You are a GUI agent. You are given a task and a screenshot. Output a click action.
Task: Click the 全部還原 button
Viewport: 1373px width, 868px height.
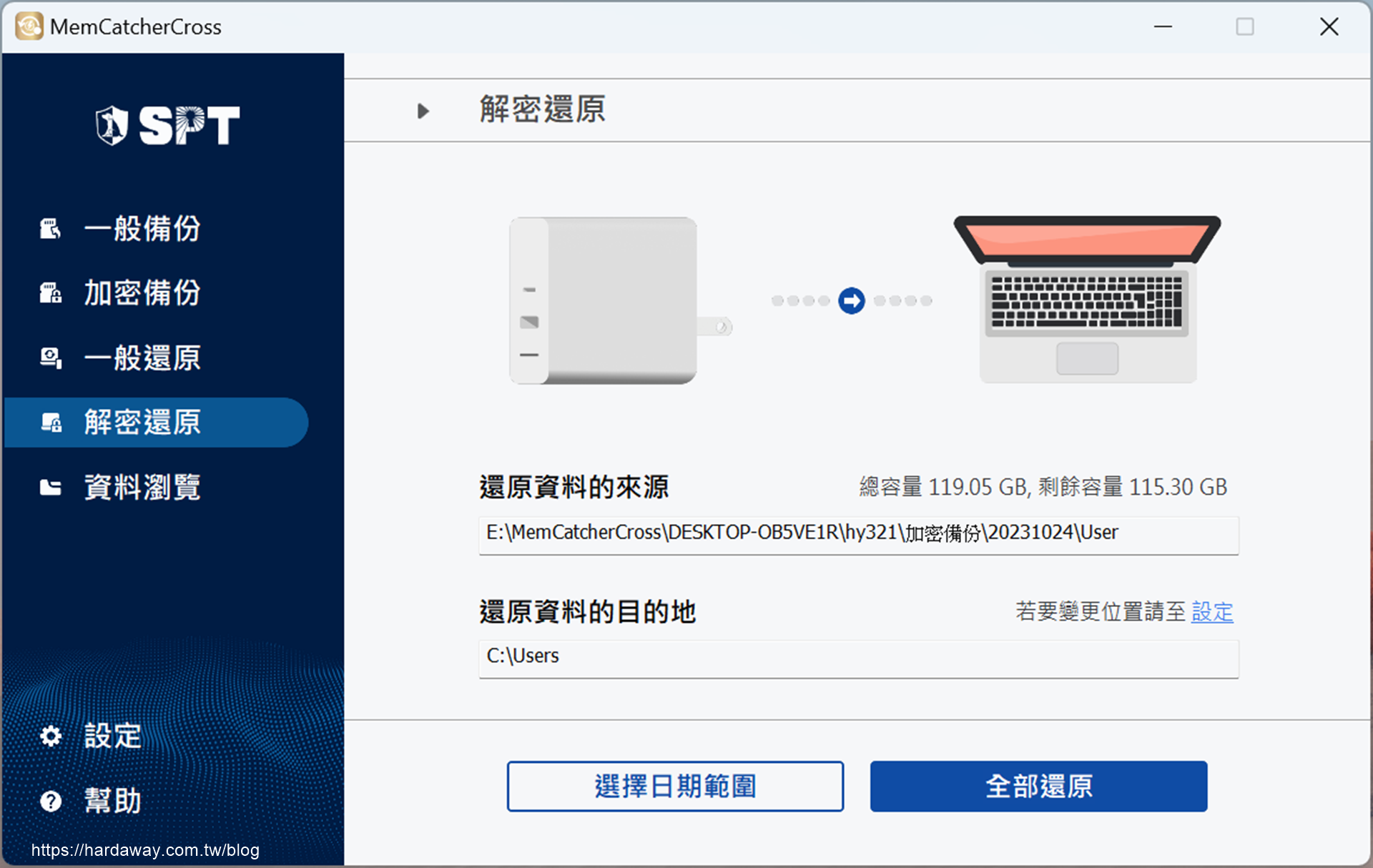[1038, 786]
